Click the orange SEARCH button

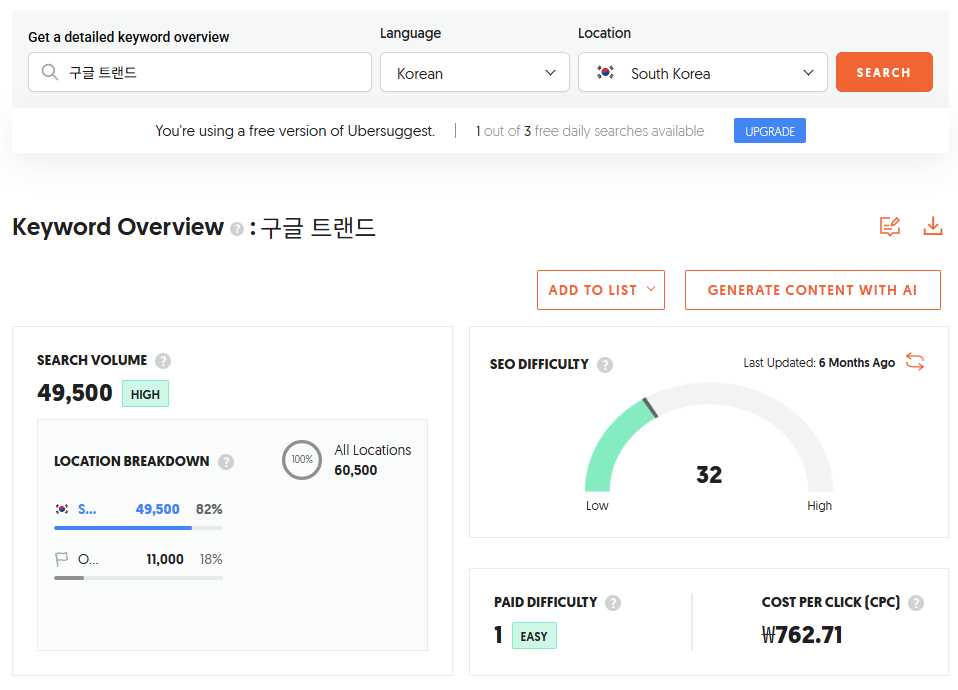(884, 72)
